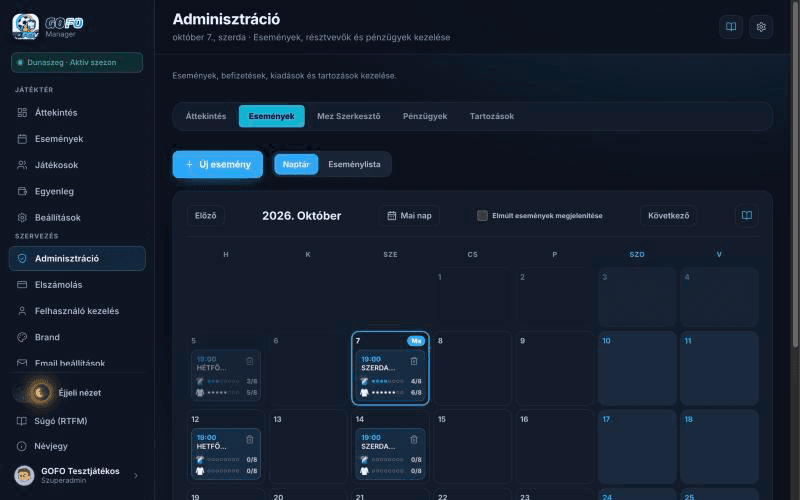Image resolution: width=800 pixels, height=500 pixels.
Task: Click Elszámolás card icon
Action: point(22,285)
